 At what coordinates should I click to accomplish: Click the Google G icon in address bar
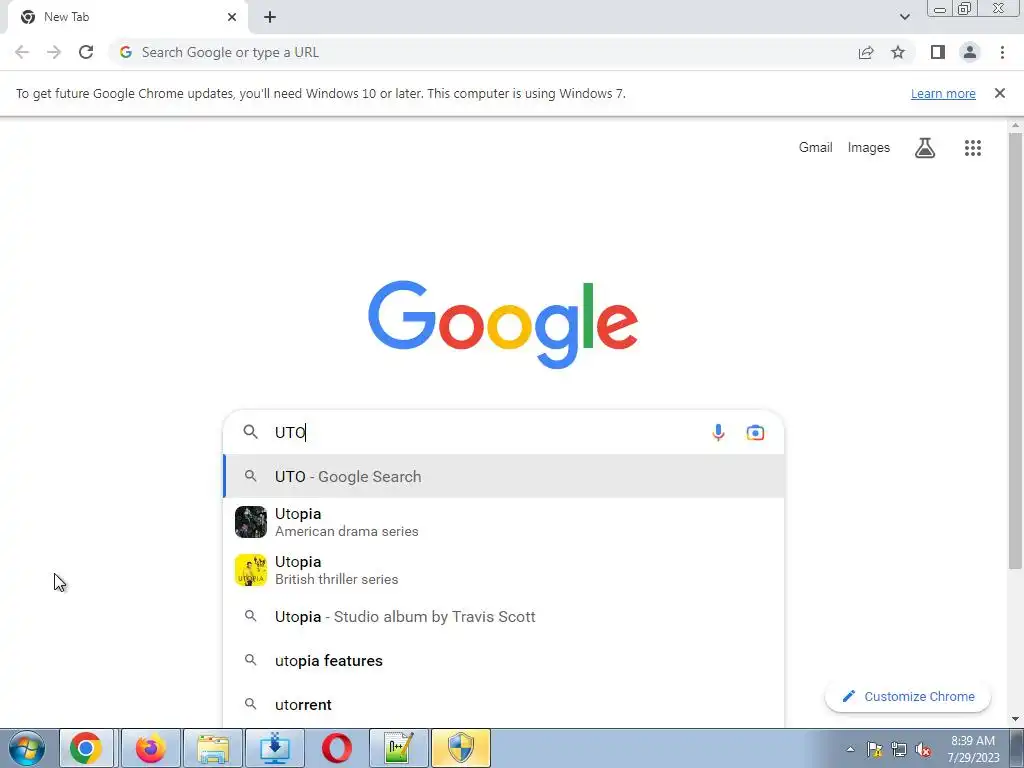point(125,52)
